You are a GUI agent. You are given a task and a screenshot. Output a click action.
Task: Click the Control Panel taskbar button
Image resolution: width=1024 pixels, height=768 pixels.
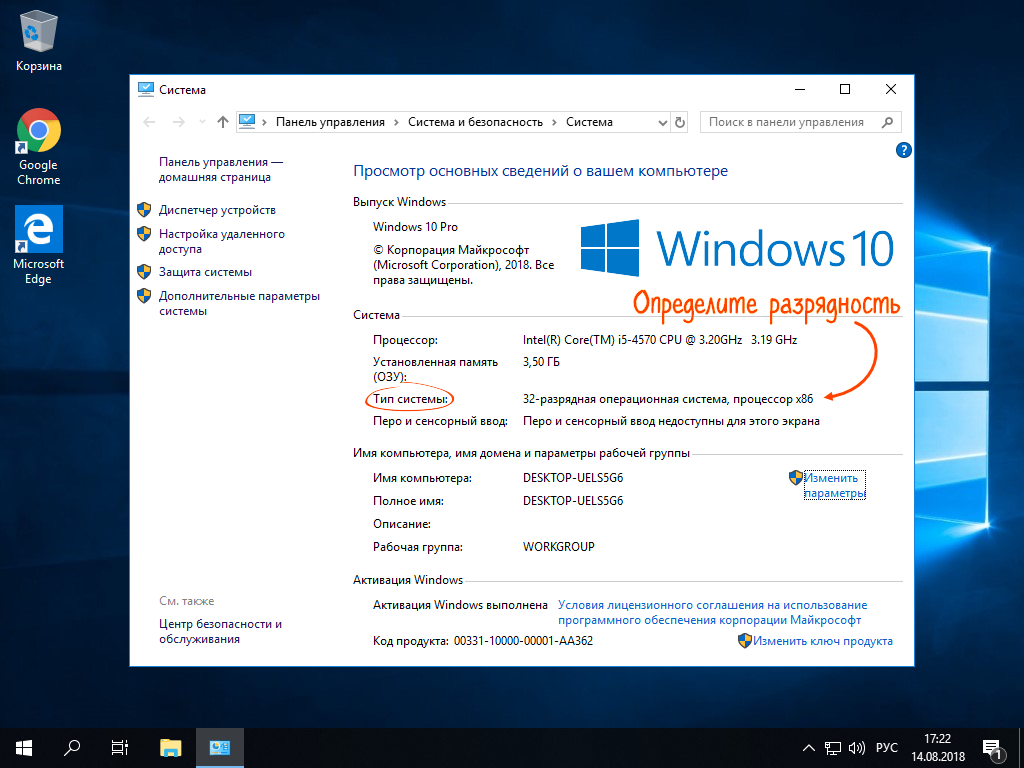[x=219, y=748]
